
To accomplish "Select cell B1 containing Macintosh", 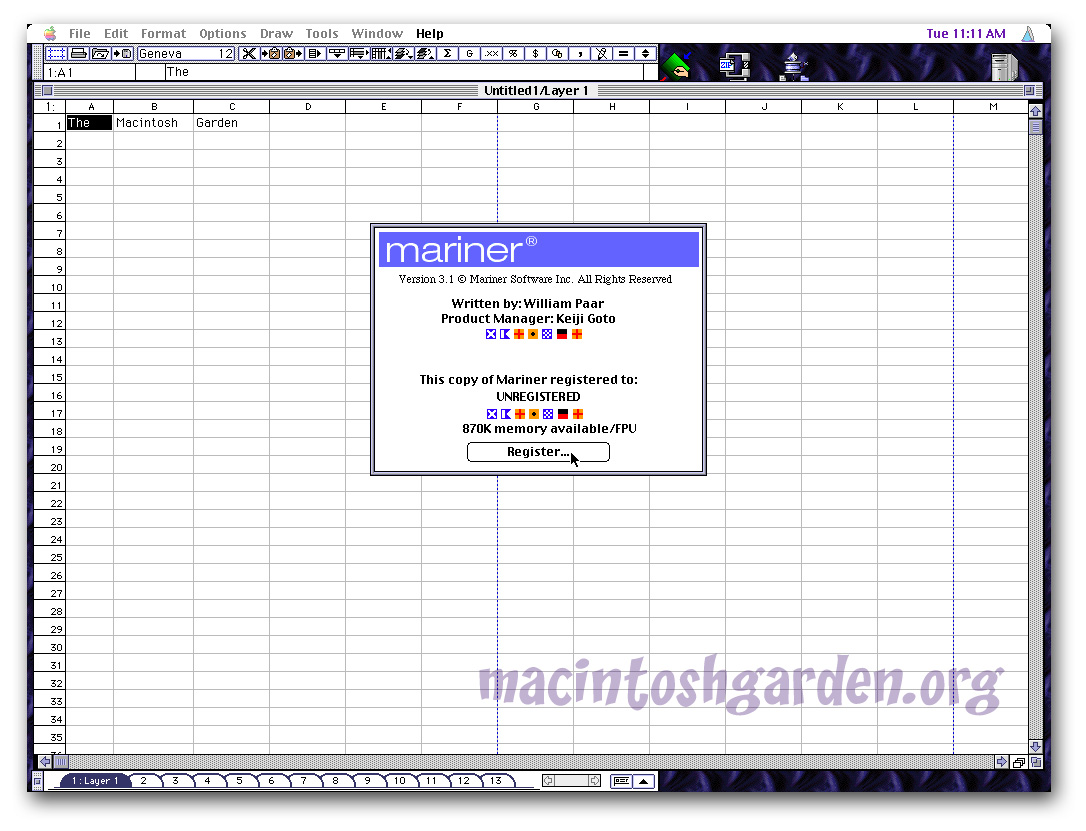I will (153, 123).
